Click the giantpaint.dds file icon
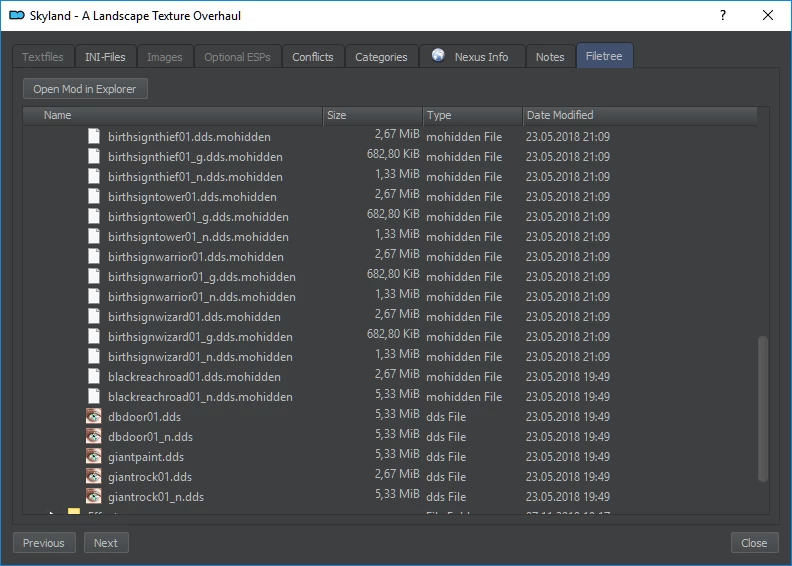Viewport: 792px width, 566px height. [93, 456]
